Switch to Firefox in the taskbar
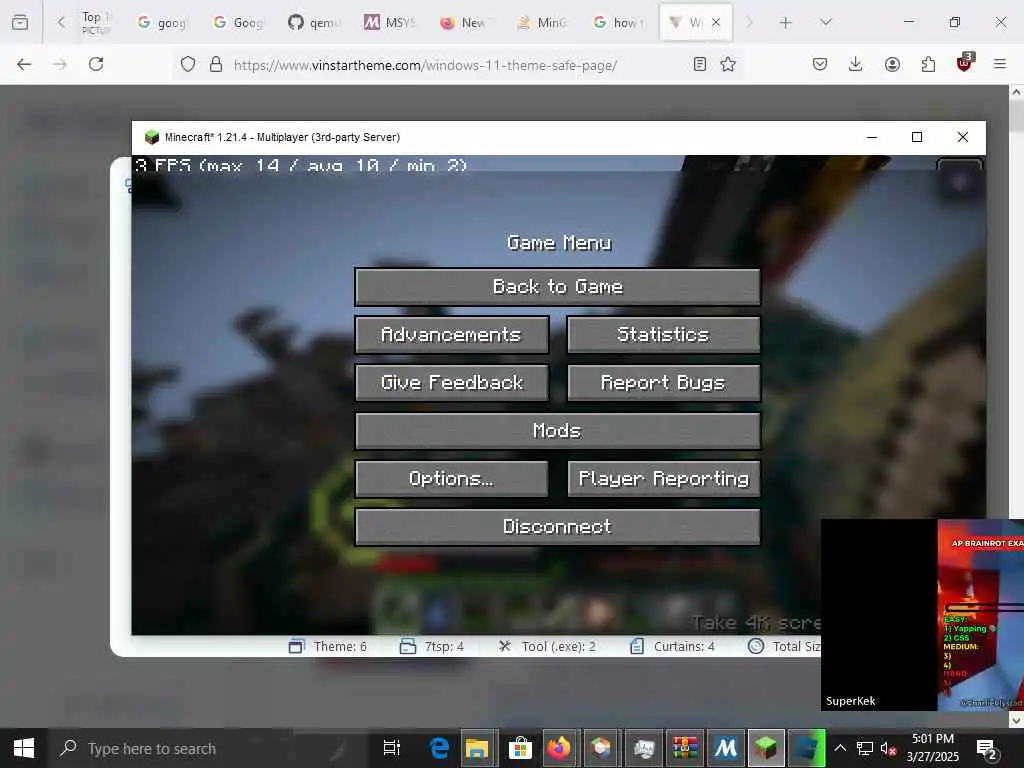The height and width of the screenshot is (768, 1024). (x=559, y=748)
